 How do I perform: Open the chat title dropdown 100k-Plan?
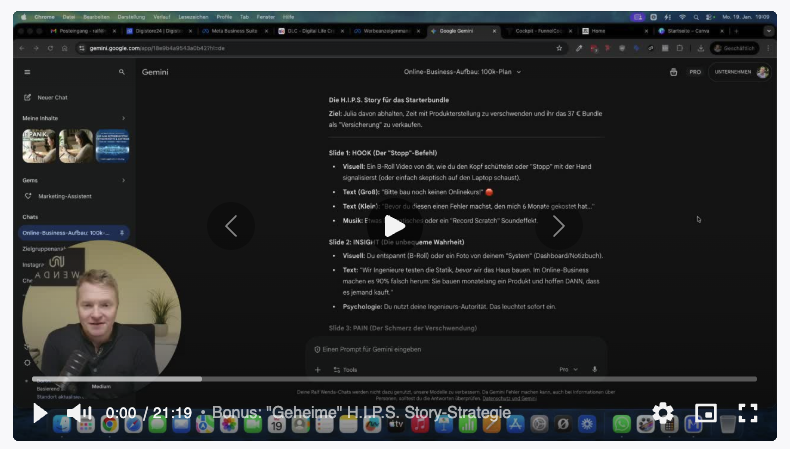pyautogui.click(x=462, y=72)
